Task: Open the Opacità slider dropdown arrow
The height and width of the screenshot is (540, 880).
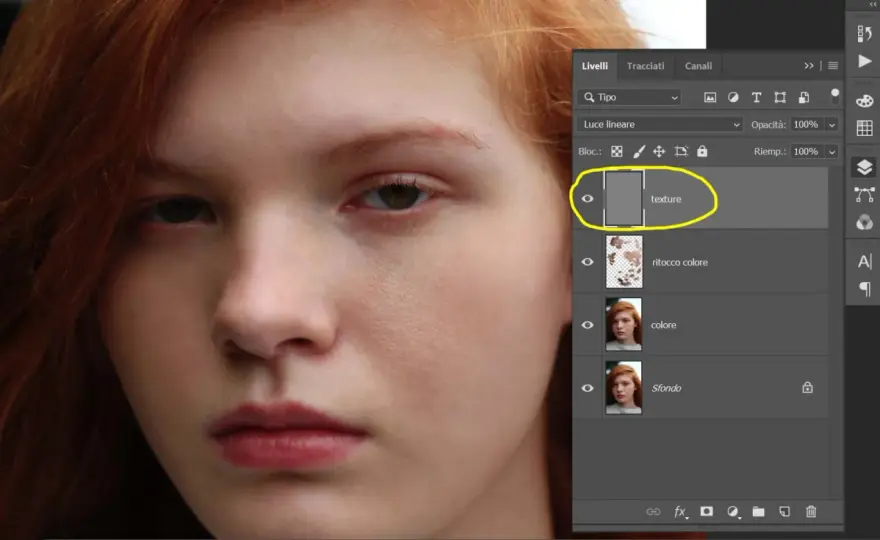Action: pyautogui.click(x=832, y=125)
